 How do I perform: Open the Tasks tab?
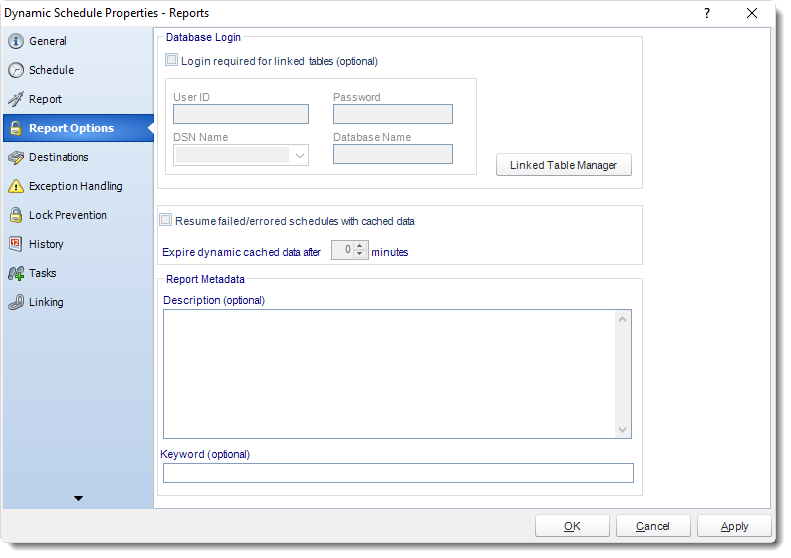click(x=78, y=273)
